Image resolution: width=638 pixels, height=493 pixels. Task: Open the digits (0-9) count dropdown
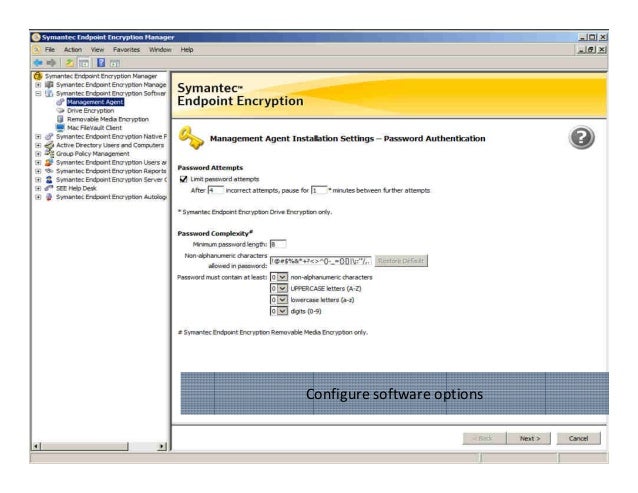(282, 311)
